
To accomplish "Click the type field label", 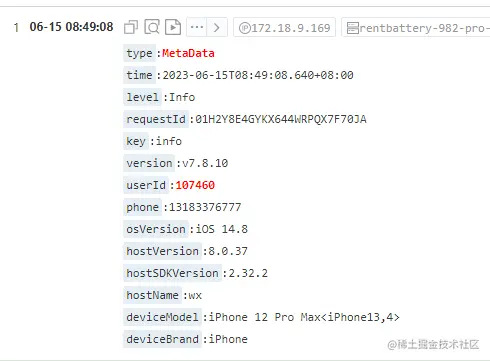I will pos(139,53).
